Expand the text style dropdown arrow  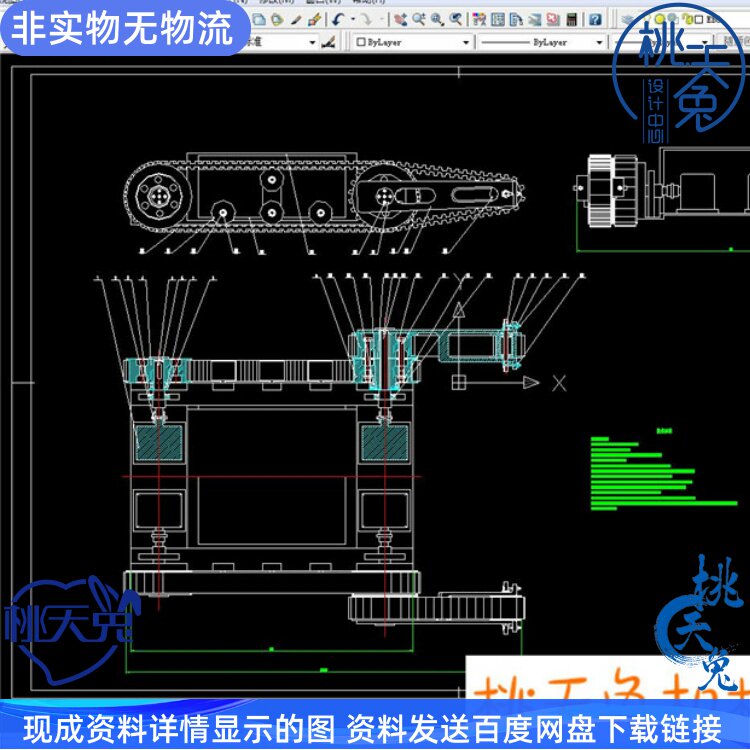(312, 43)
